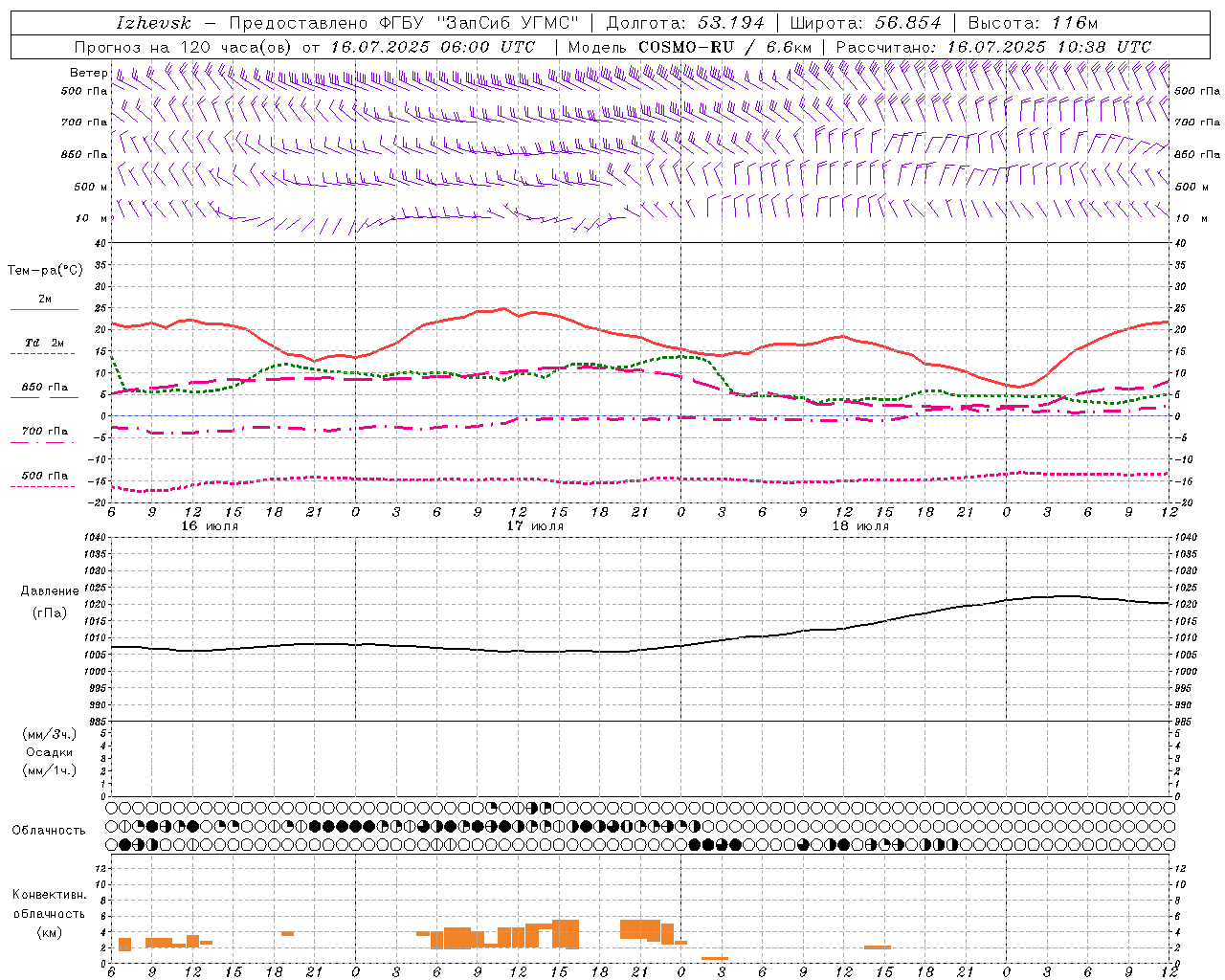Click the small orange convective bar near 15h on 18 июля
Viewport: 1225px width, 980px height.
pos(878,947)
